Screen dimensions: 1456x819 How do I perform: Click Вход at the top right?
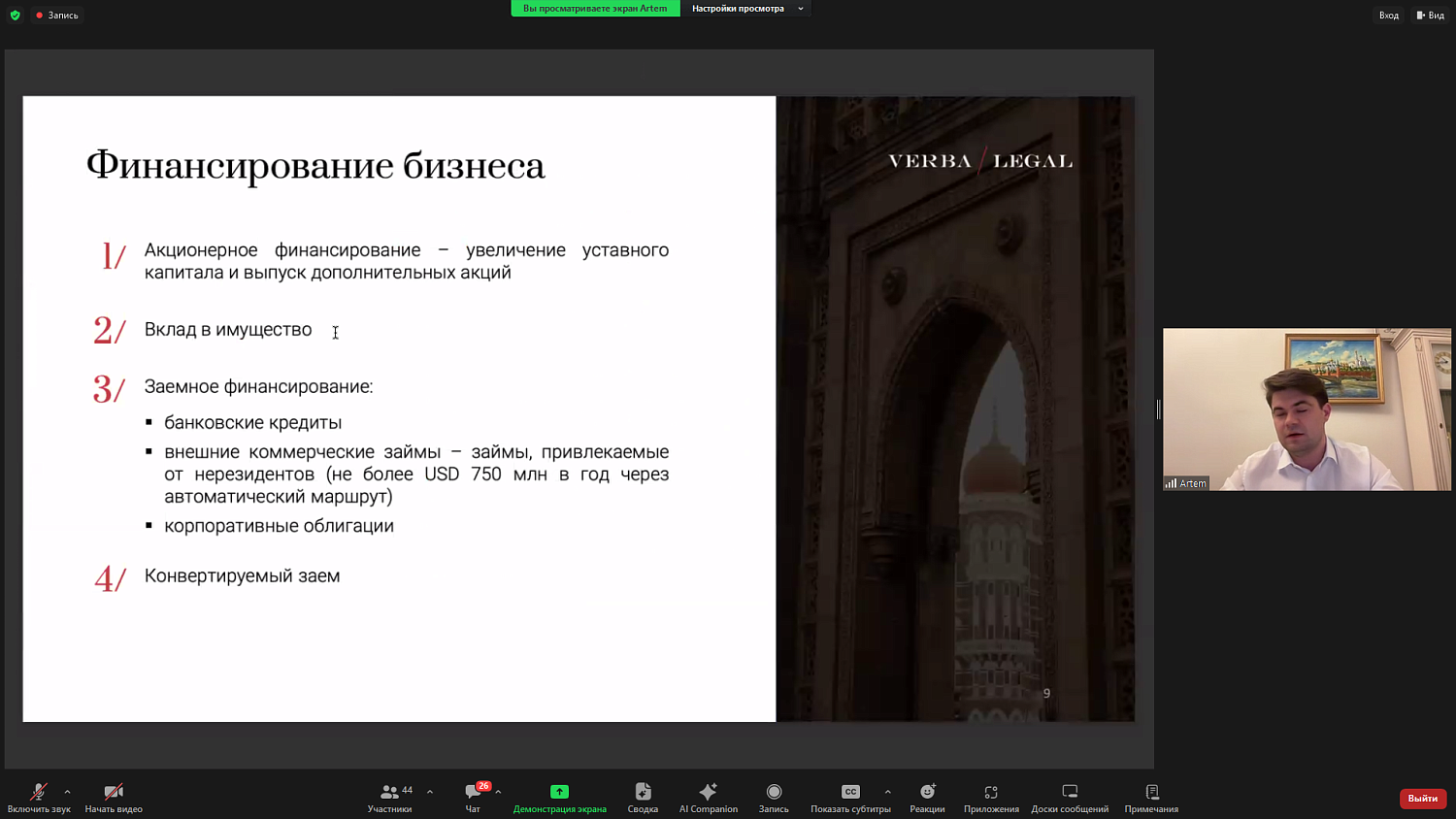click(1388, 15)
